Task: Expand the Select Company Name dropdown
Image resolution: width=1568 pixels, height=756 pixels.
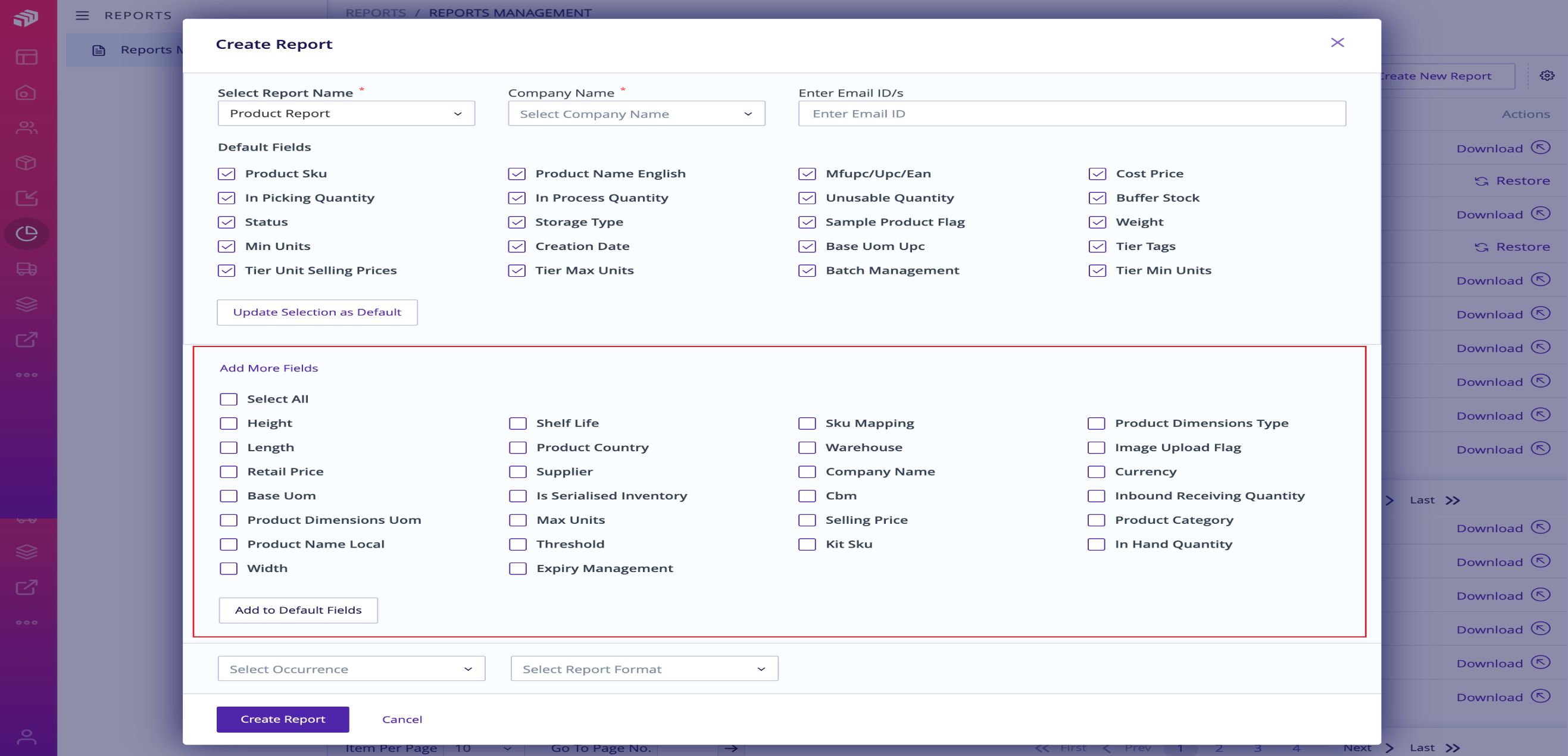Action: click(637, 114)
